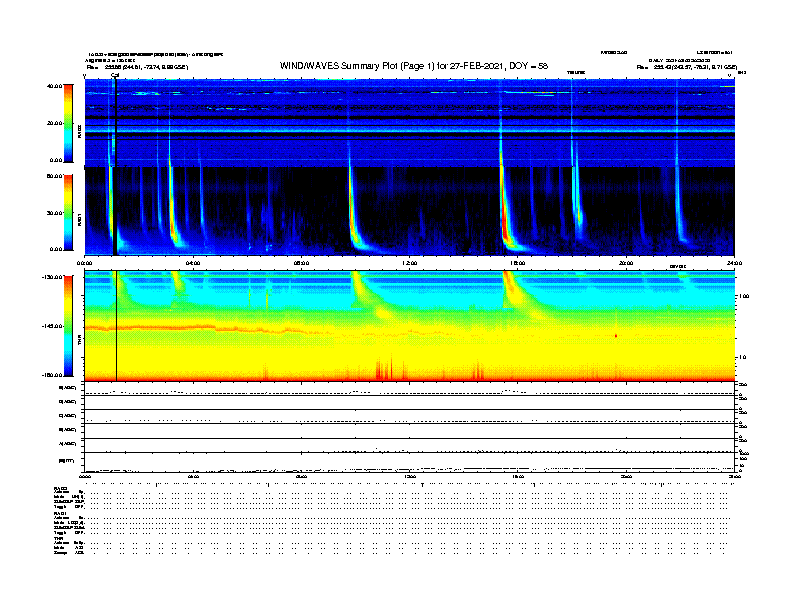Click the 16:00 tick label under RAD1 panel
792x612 pixels.
(518, 263)
